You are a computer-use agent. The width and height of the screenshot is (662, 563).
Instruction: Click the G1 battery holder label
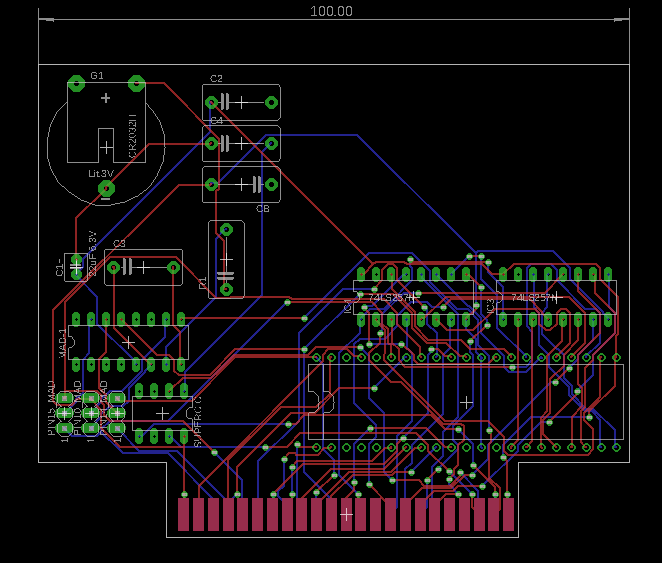[x=97, y=76]
